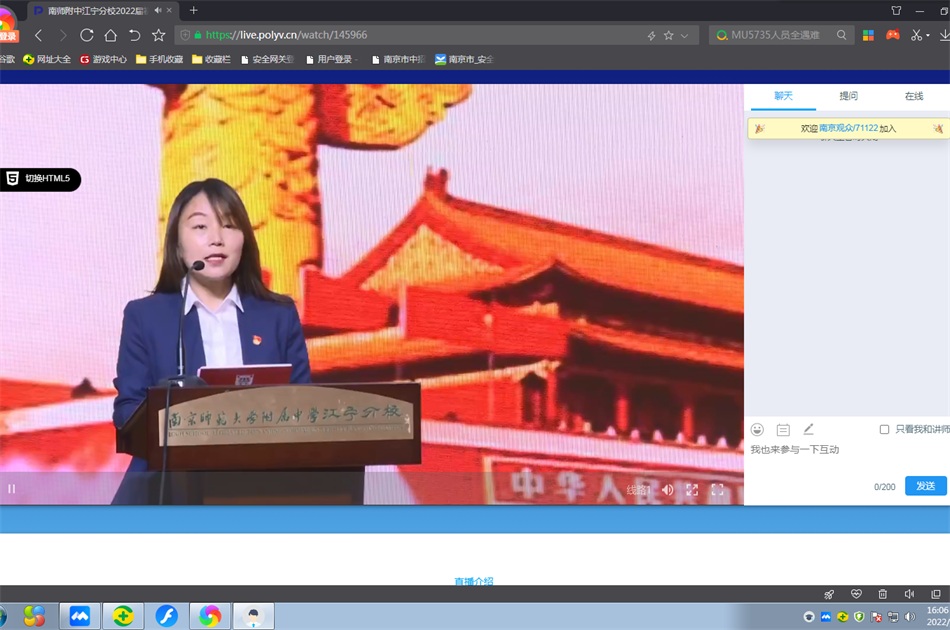Click the magnifier search icon
Viewport: 950px width, 630px height.
click(x=842, y=35)
